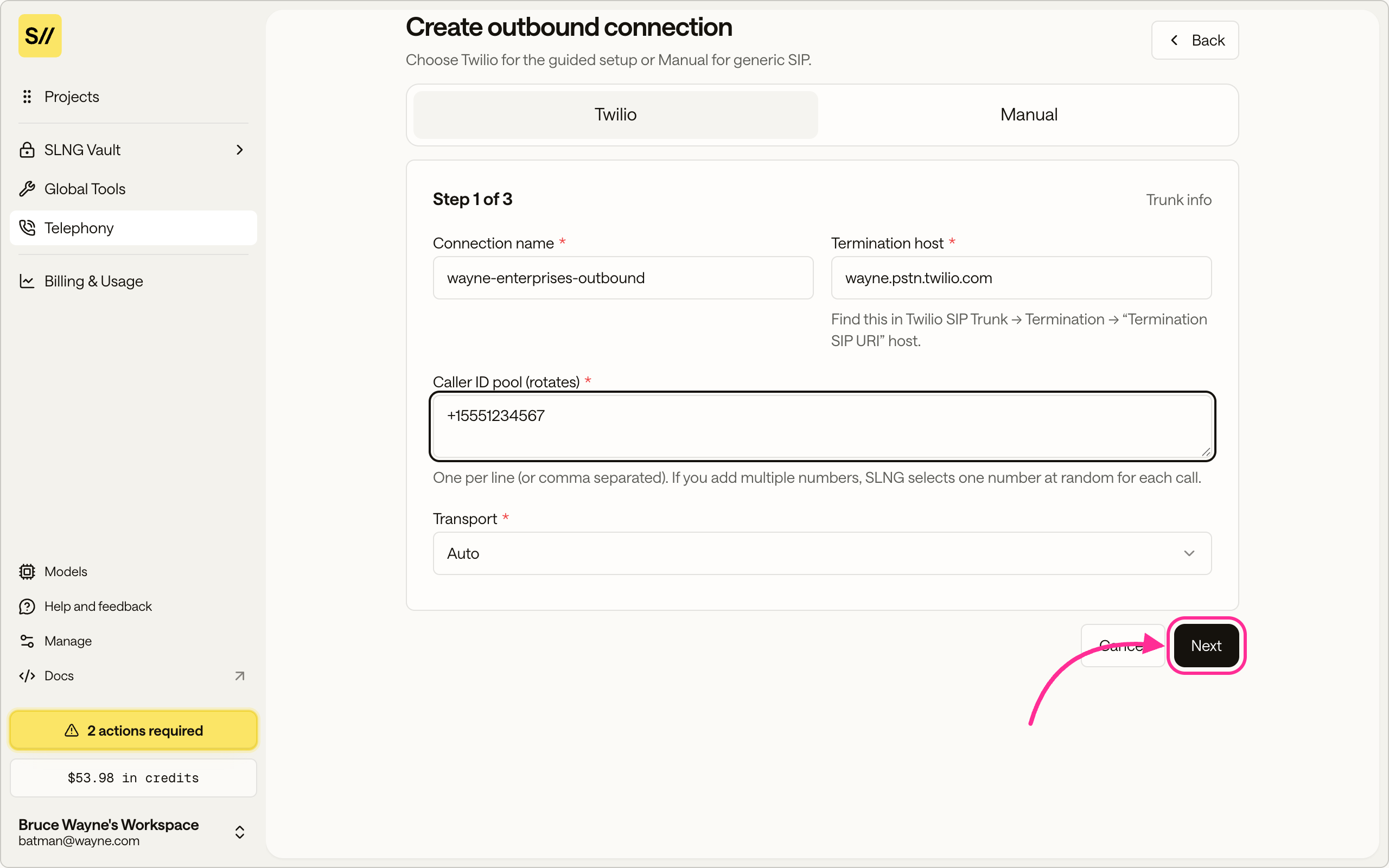The height and width of the screenshot is (868, 1389).
Task: Click the warning triangle in actions required
Action: pos(71,730)
